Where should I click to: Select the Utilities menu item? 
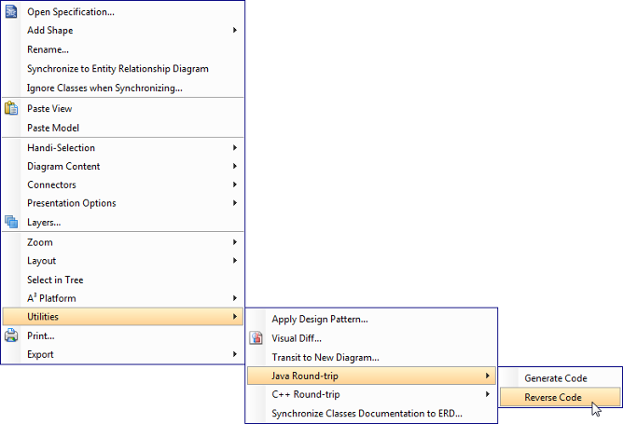(x=123, y=316)
